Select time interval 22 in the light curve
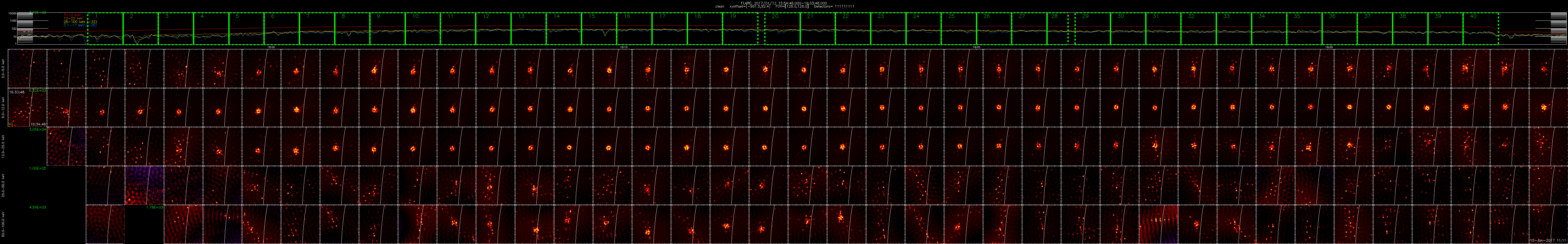 [853, 29]
